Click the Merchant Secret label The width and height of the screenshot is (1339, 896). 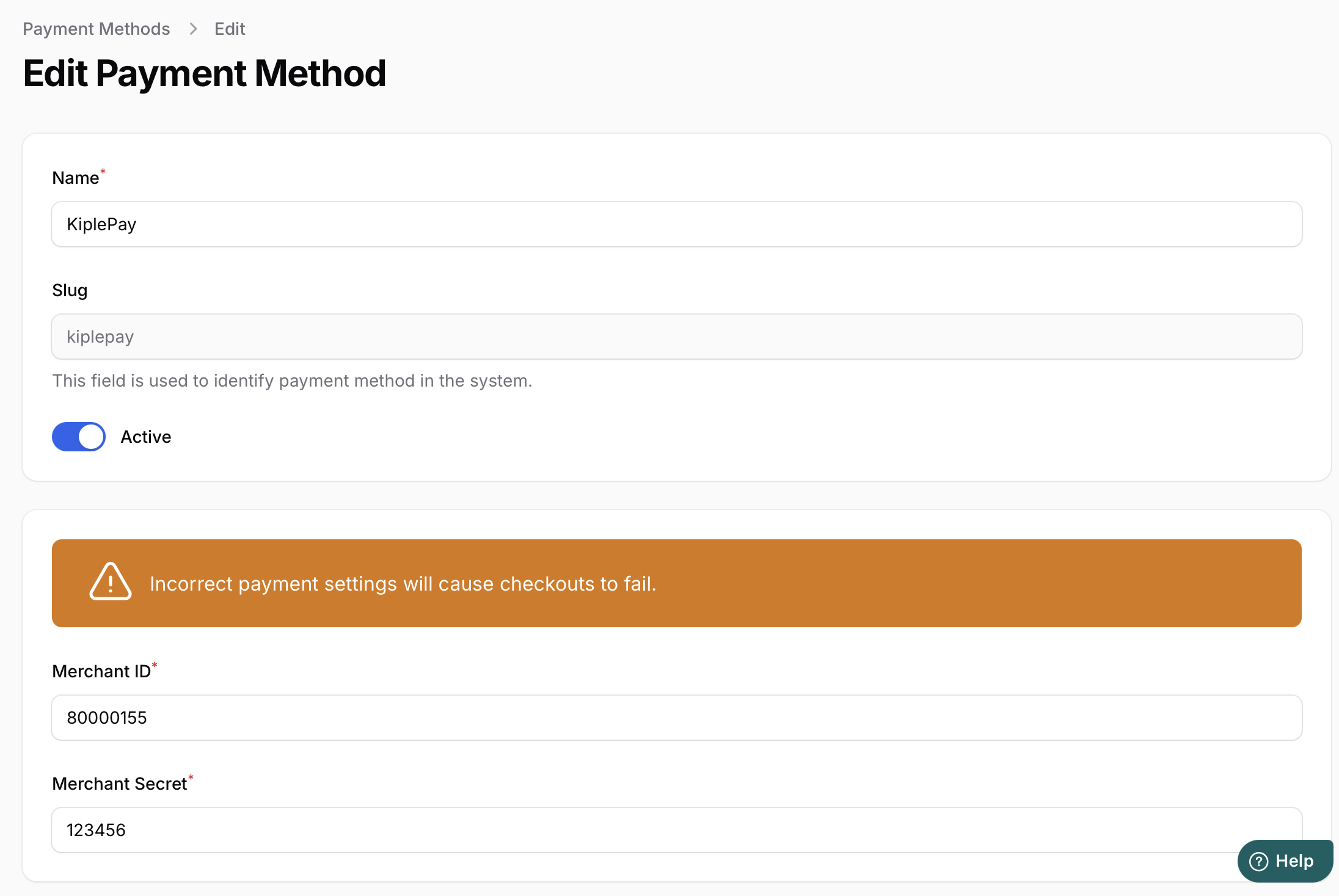(119, 784)
